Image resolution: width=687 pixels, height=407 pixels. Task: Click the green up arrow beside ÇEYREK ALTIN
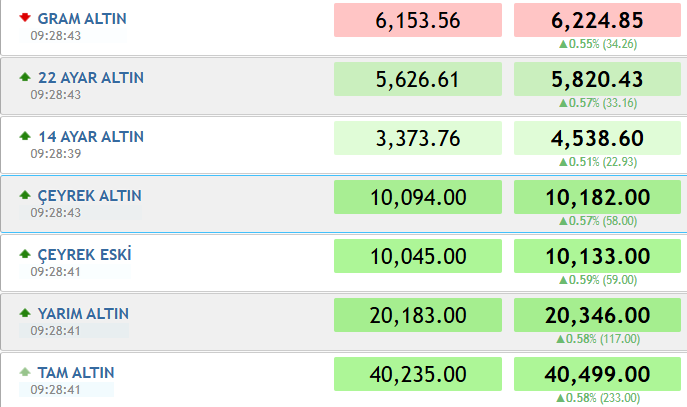[25, 195]
